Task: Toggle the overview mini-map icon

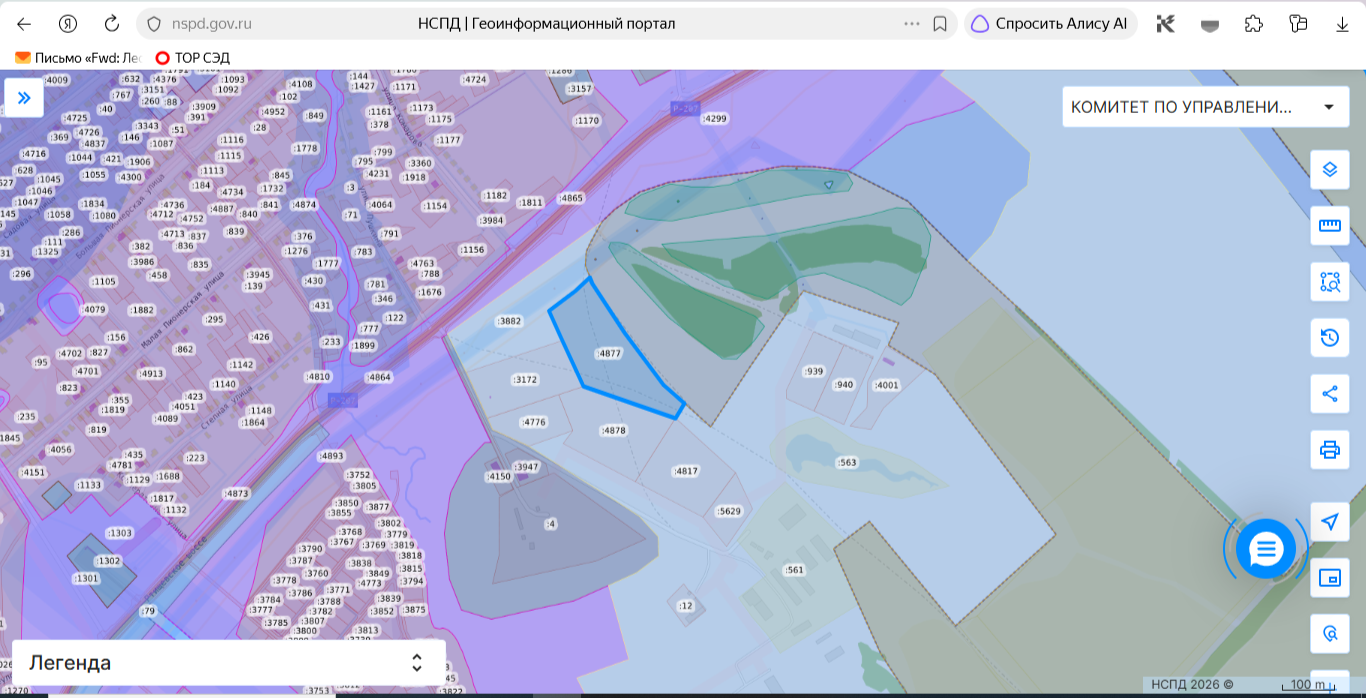Action: pyautogui.click(x=1330, y=577)
